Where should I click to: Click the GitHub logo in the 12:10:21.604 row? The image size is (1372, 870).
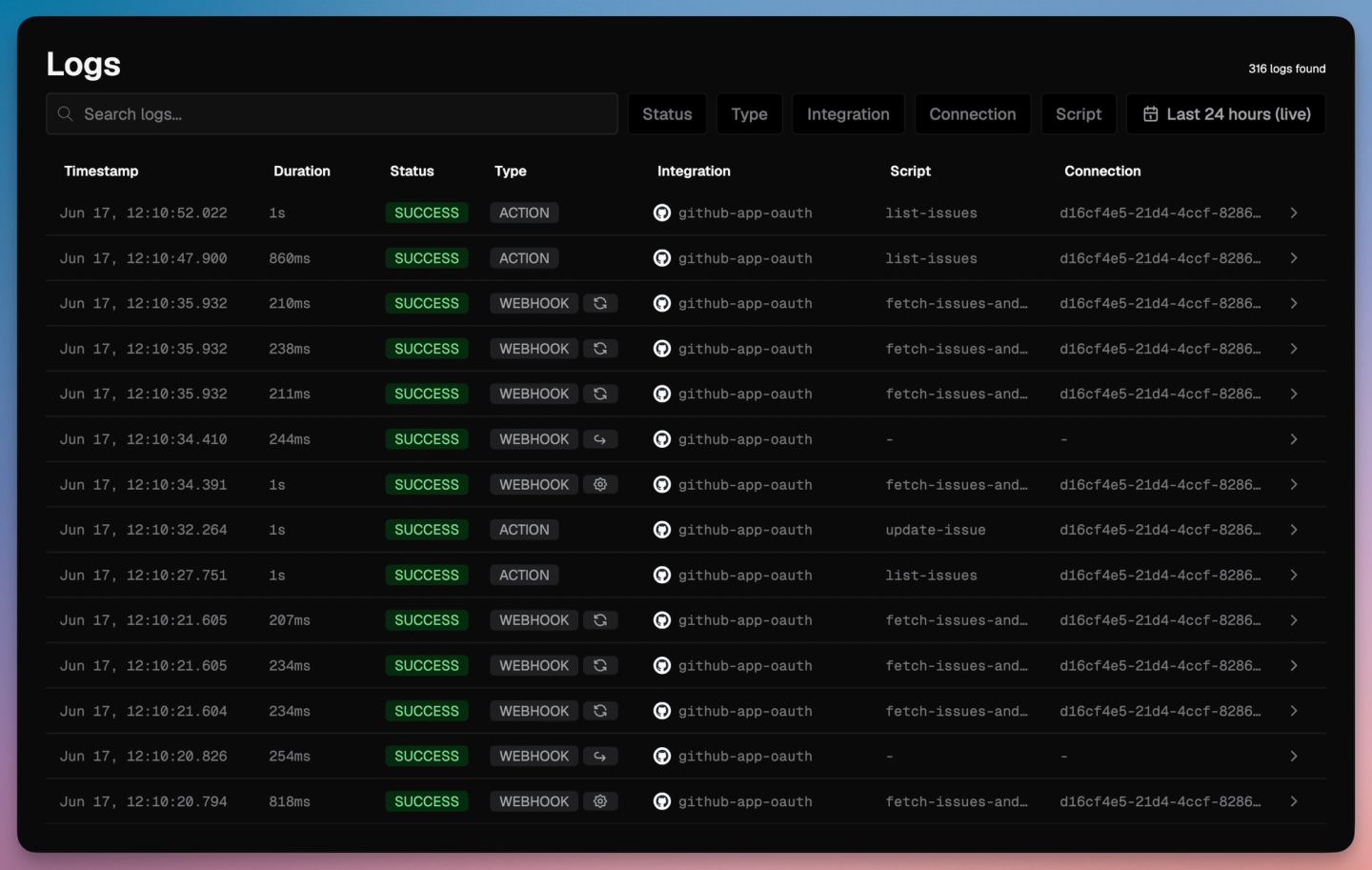pos(662,711)
